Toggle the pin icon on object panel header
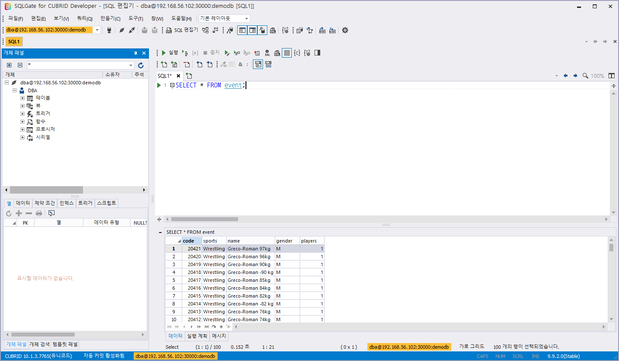 click(x=135, y=53)
